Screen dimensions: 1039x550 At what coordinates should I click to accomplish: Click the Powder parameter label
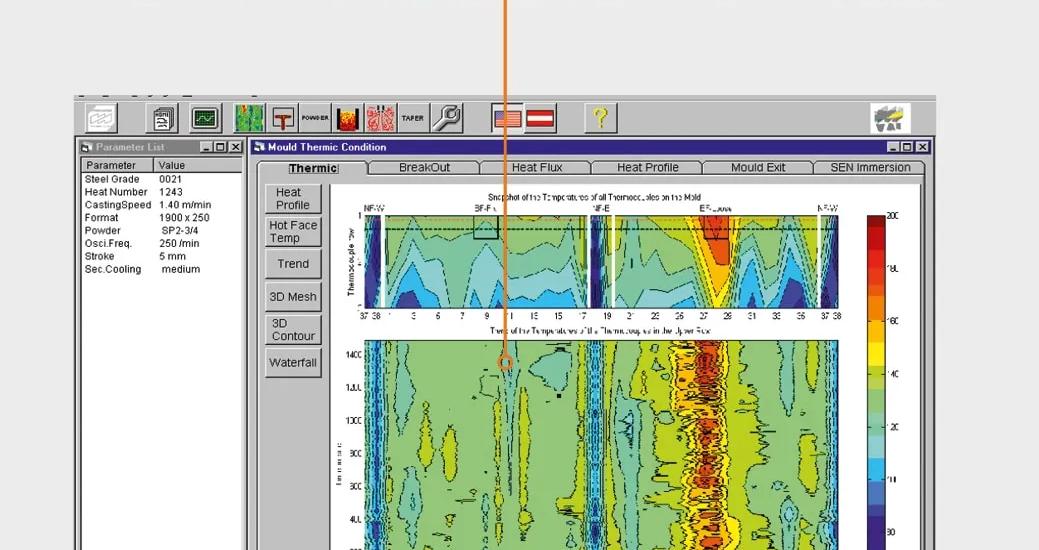coord(103,231)
